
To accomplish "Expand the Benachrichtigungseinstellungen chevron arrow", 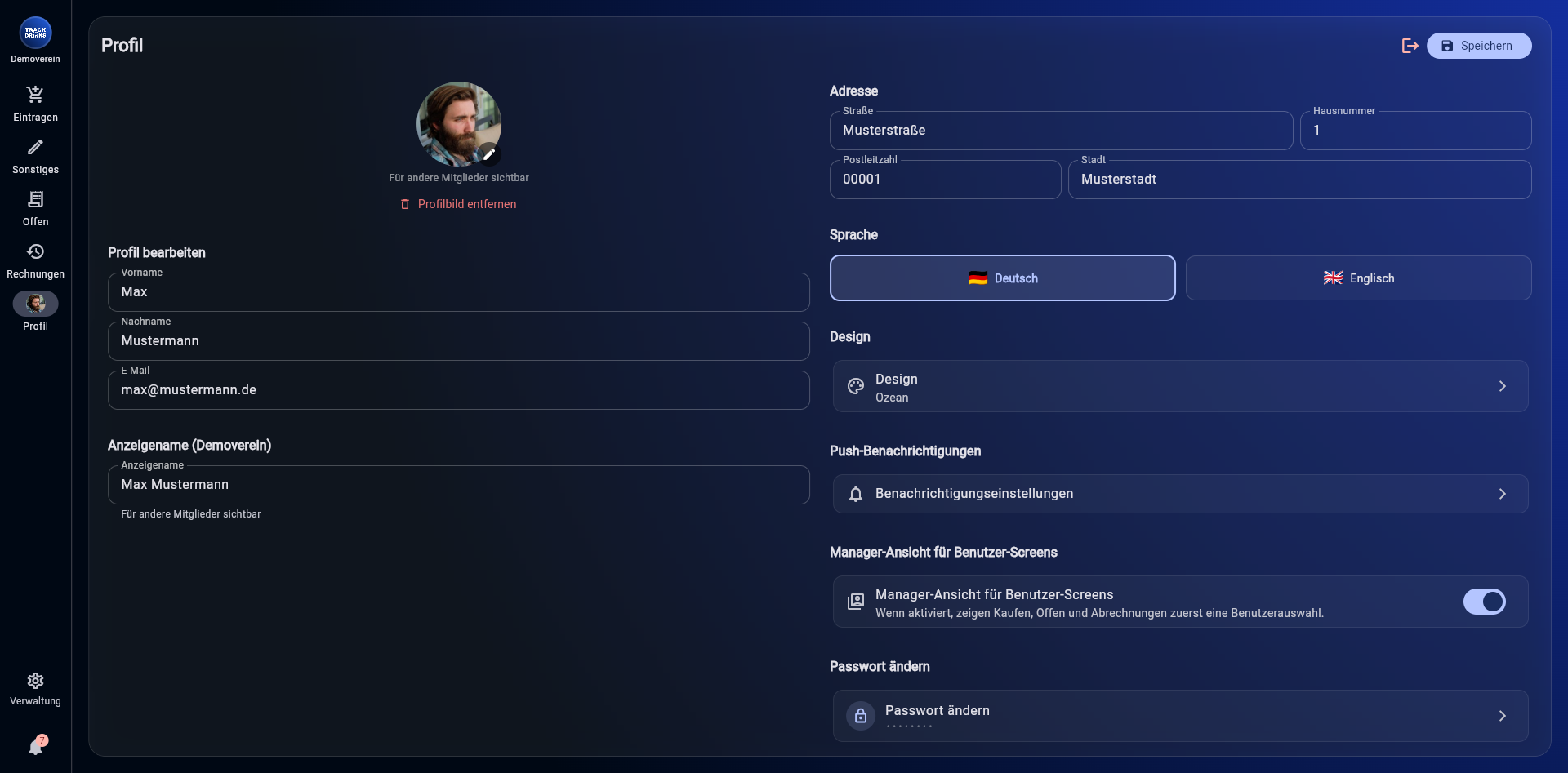I will 1502,494.
